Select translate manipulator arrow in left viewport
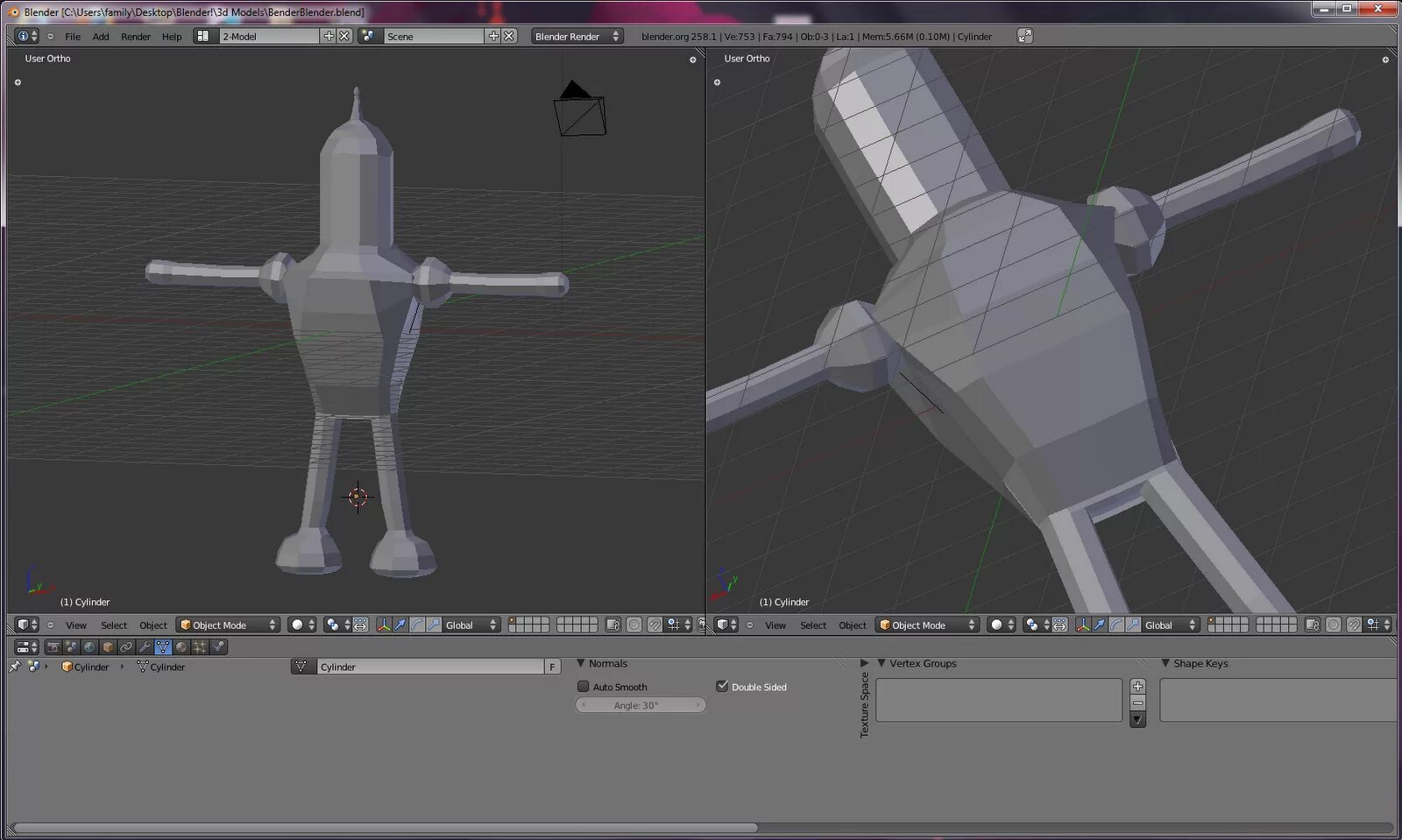Viewport: 1402px width, 840px height. click(x=400, y=625)
